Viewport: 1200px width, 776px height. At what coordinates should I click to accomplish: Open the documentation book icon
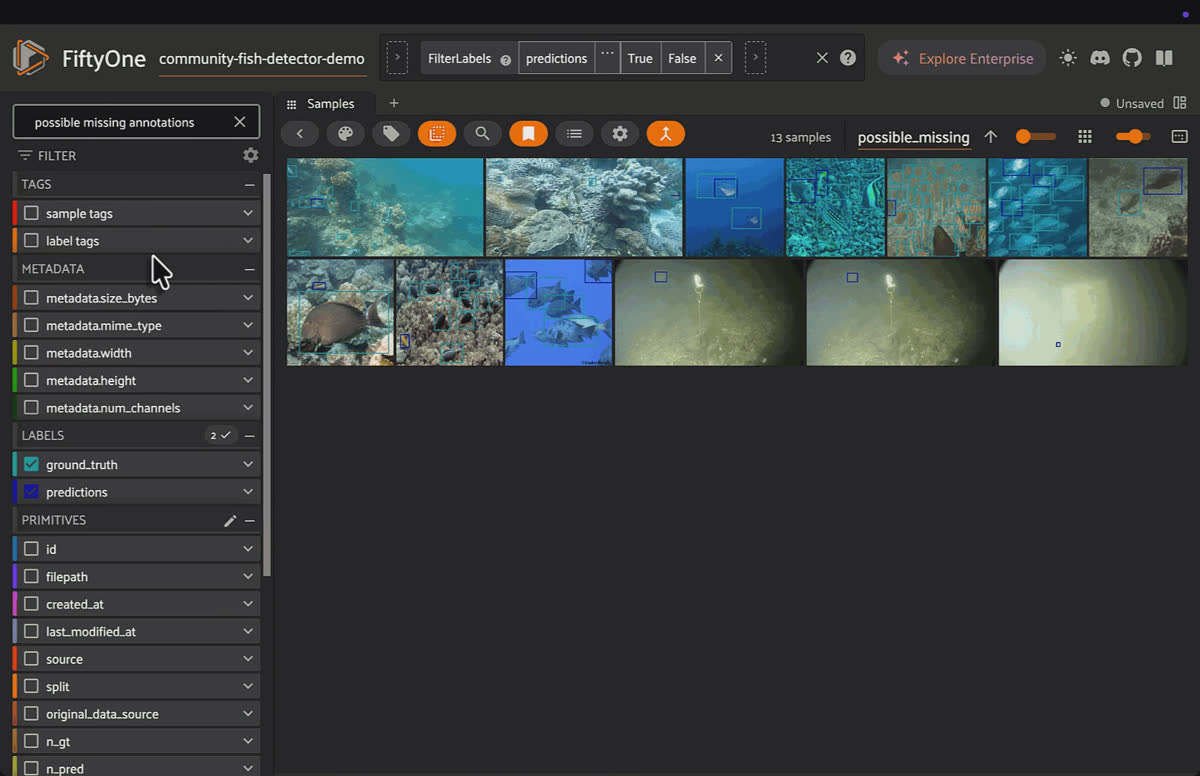click(x=1164, y=58)
